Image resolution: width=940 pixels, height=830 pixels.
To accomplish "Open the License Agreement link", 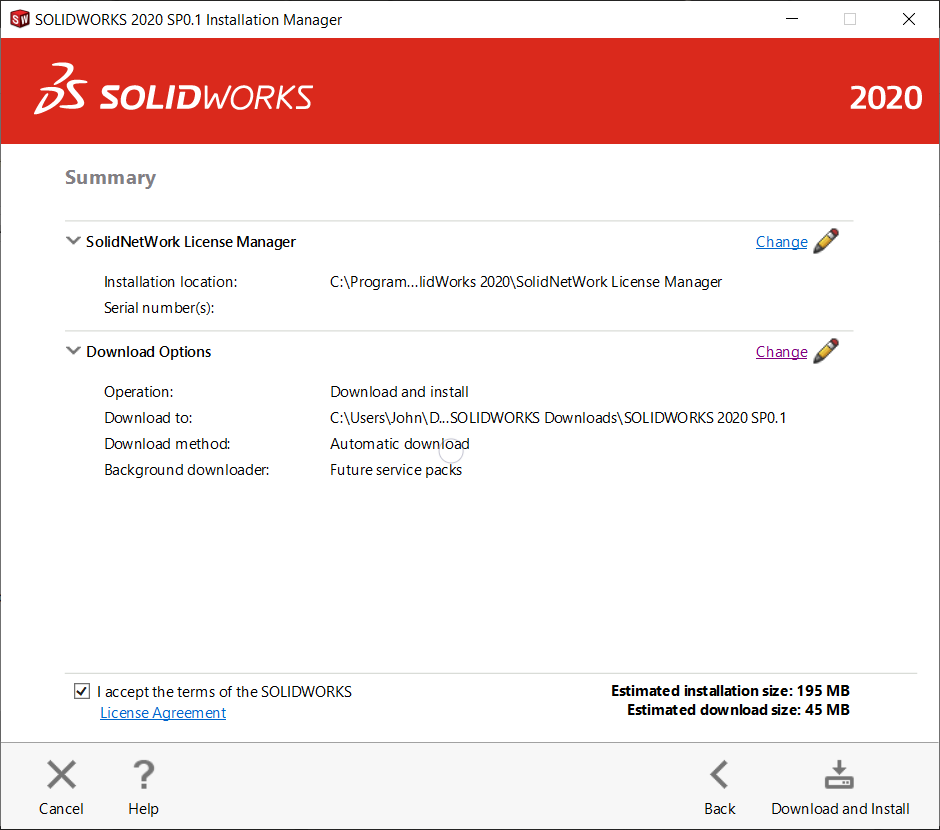I will (x=162, y=712).
